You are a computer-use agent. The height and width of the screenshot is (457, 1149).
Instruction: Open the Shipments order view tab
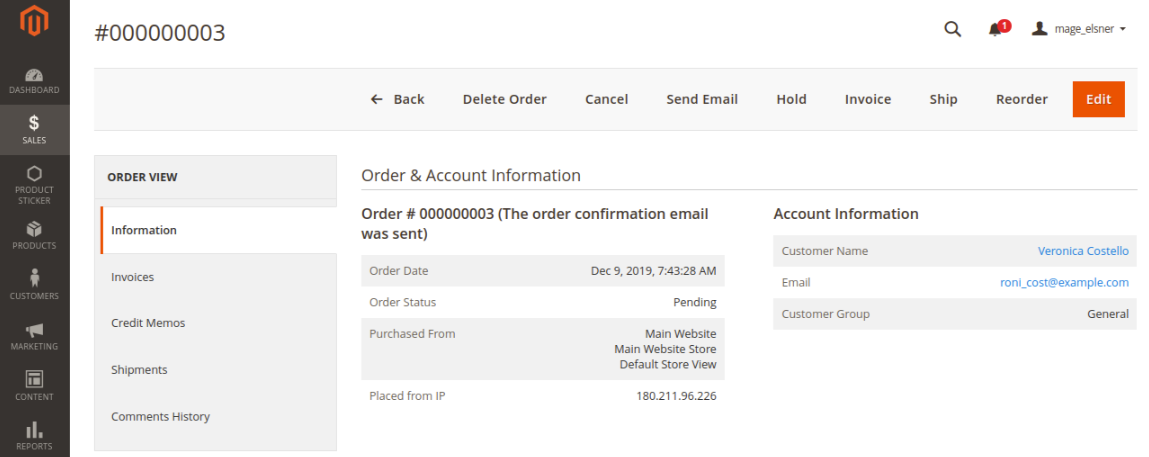click(x=139, y=370)
